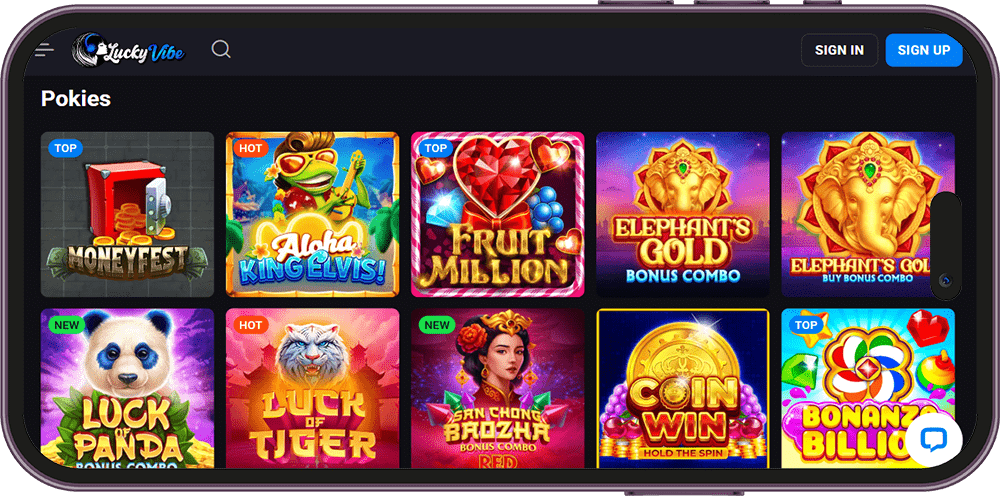Click the Pokies section heading
The image size is (1000, 496).
(76, 98)
